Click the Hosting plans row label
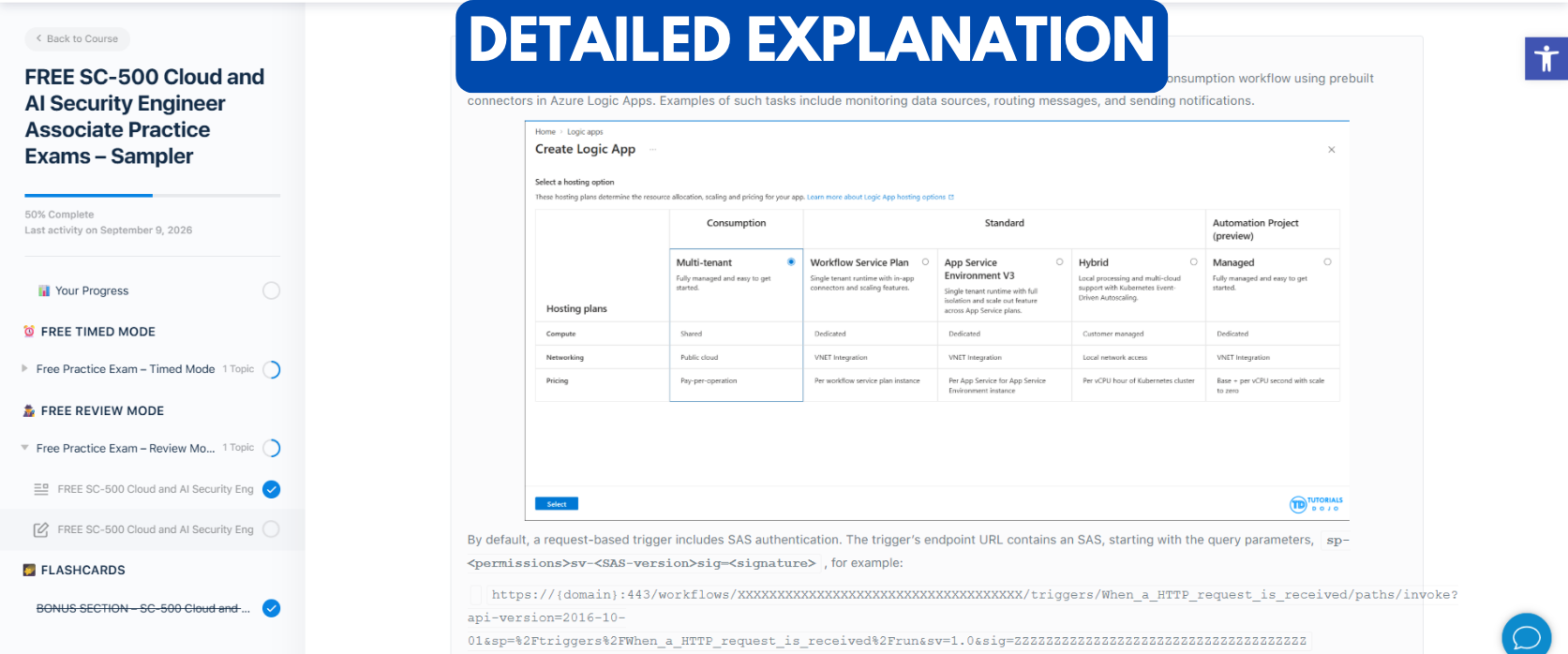This screenshot has width=1568, height=654. click(x=576, y=308)
